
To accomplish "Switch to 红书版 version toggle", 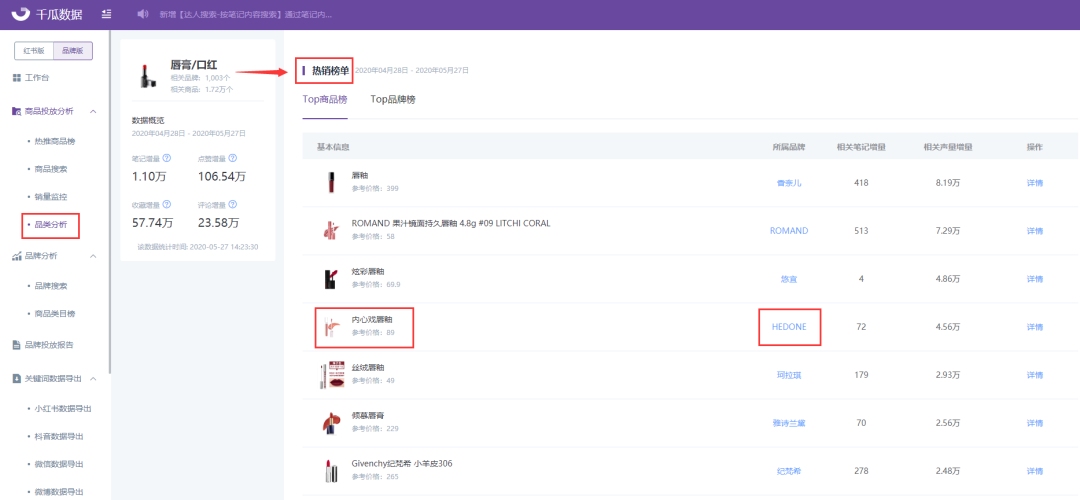I will tap(34, 51).
